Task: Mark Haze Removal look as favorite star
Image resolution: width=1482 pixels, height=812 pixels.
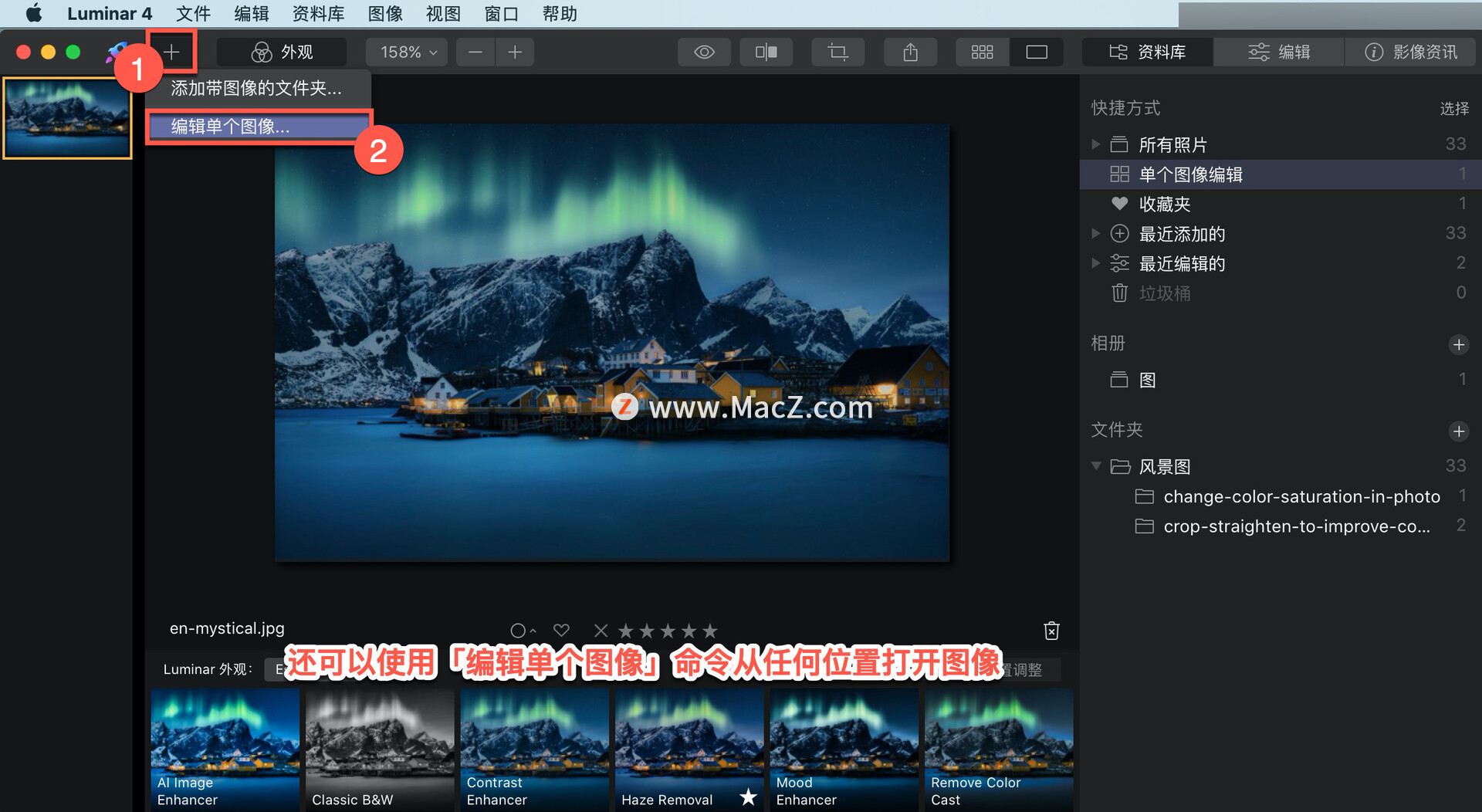Action: click(746, 798)
